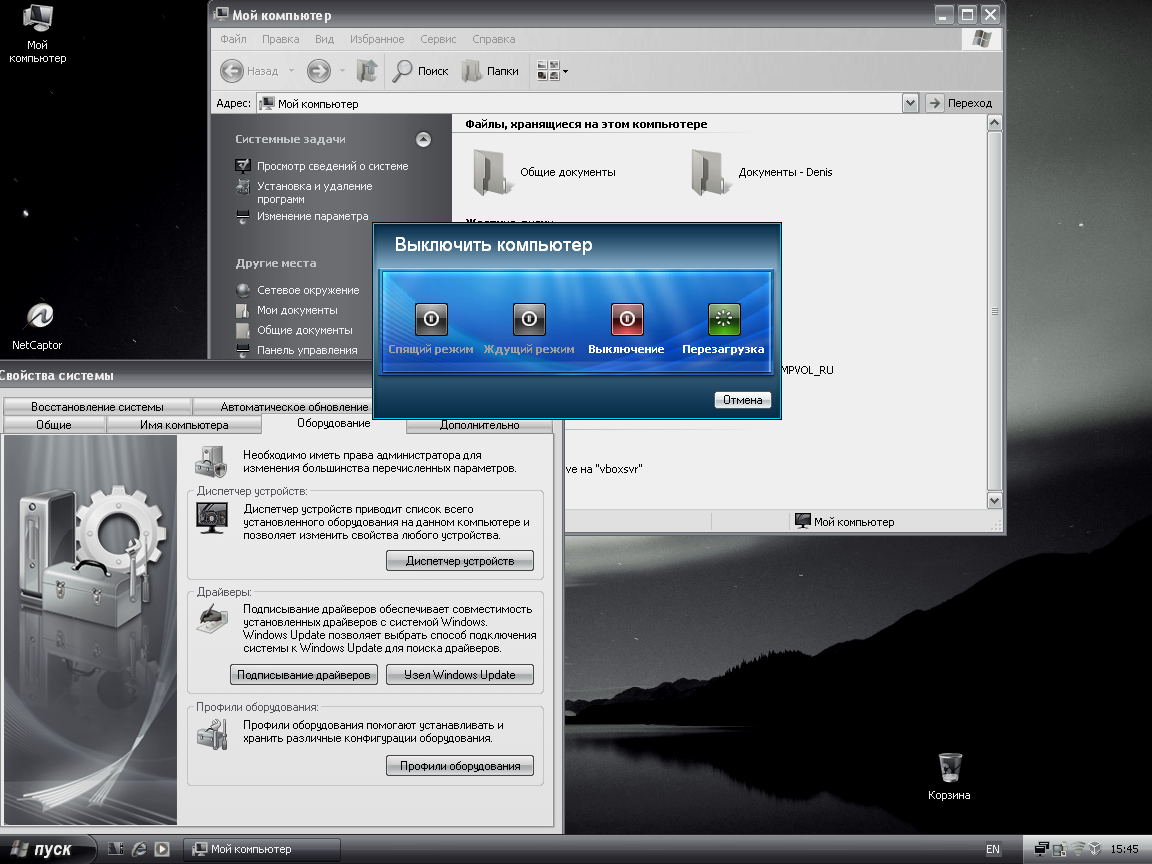The height and width of the screenshot is (864, 1152).
Task: Open Поиск search in Explorer toolbar
Action: [x=420, y=71]
